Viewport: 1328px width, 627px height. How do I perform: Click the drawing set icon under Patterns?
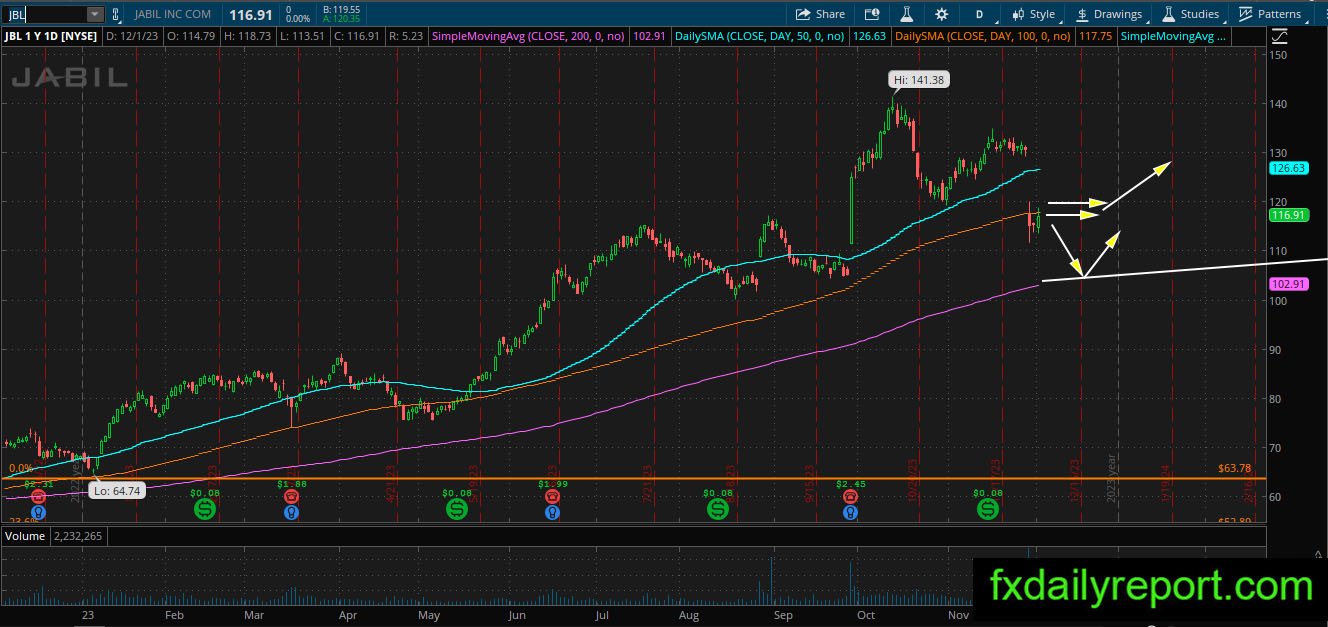click(x=1281, y=37)
